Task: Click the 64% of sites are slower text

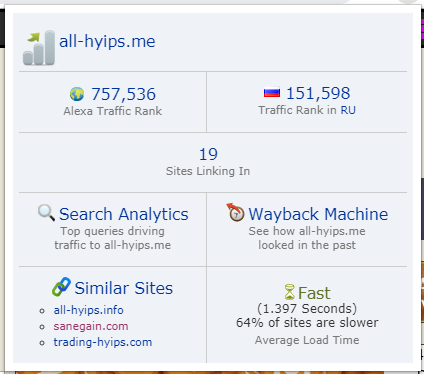Action: 307,323
